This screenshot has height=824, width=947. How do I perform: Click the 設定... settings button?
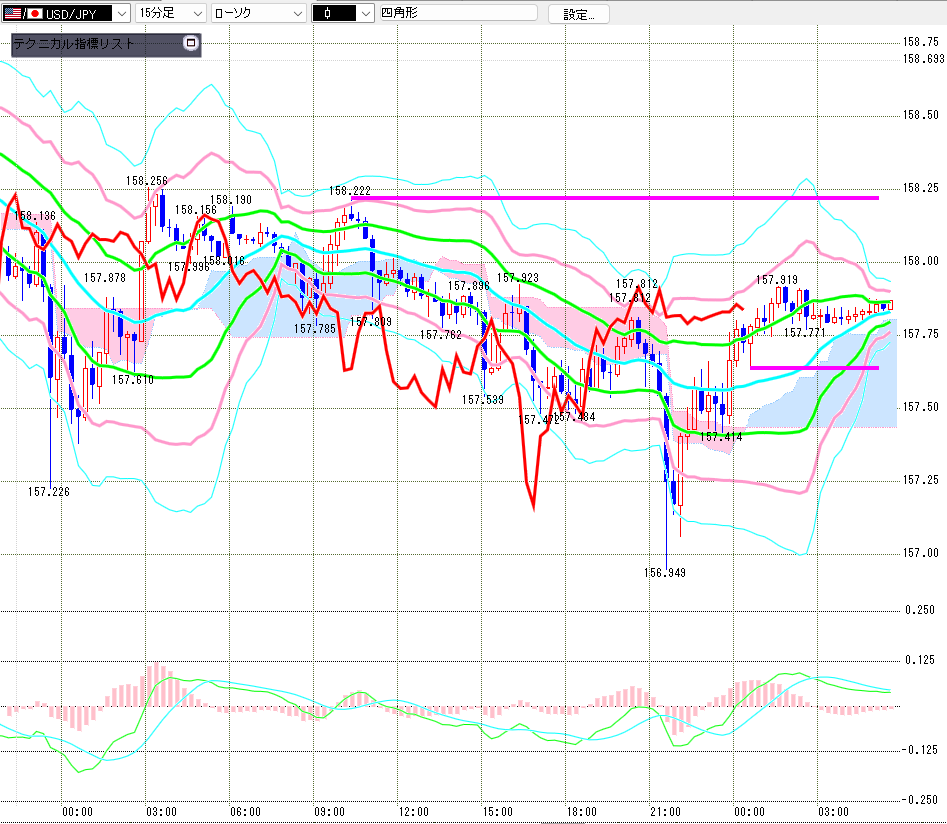tap(579, 14)
